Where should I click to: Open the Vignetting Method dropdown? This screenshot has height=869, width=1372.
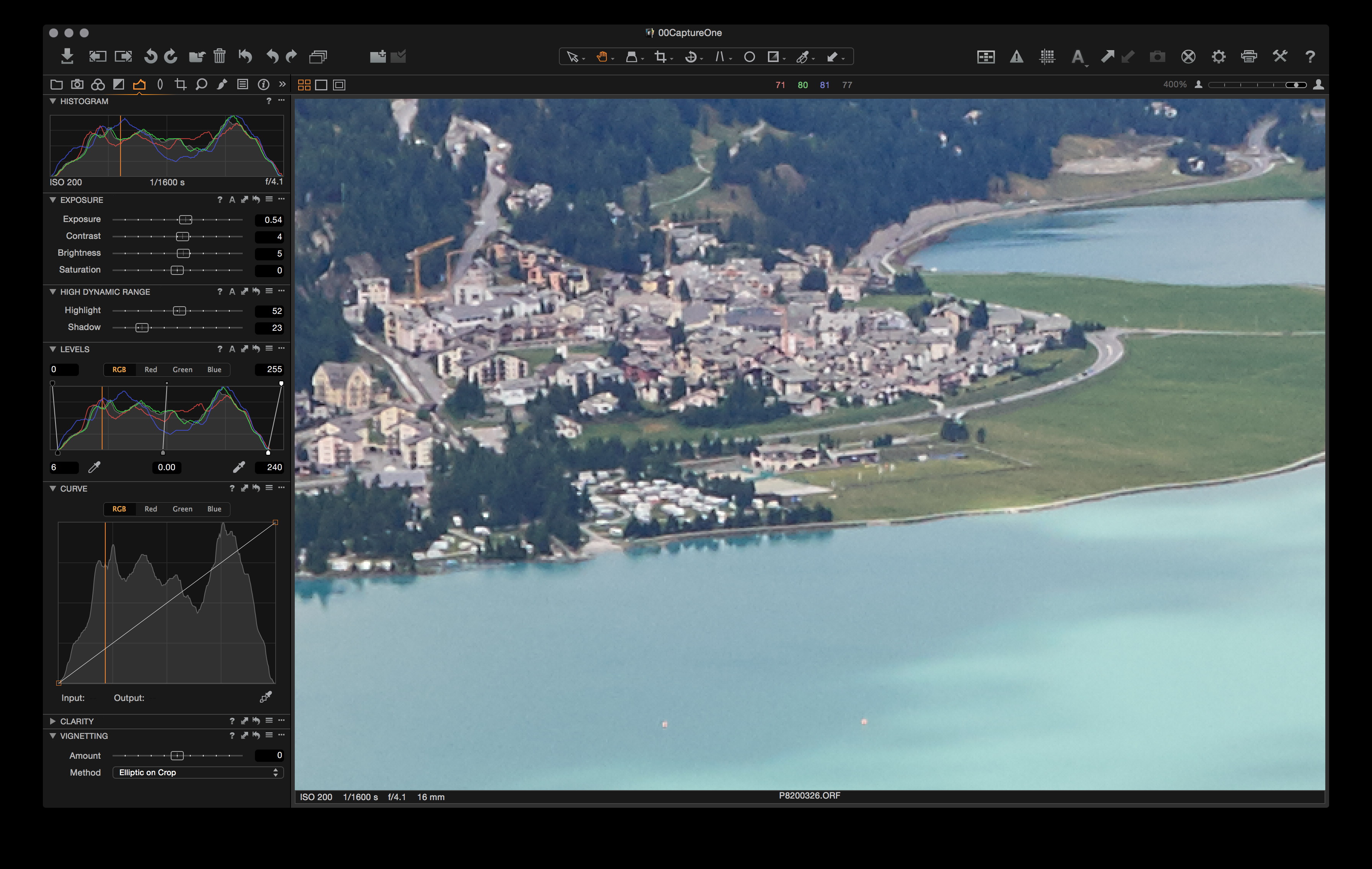click(198, 772)
